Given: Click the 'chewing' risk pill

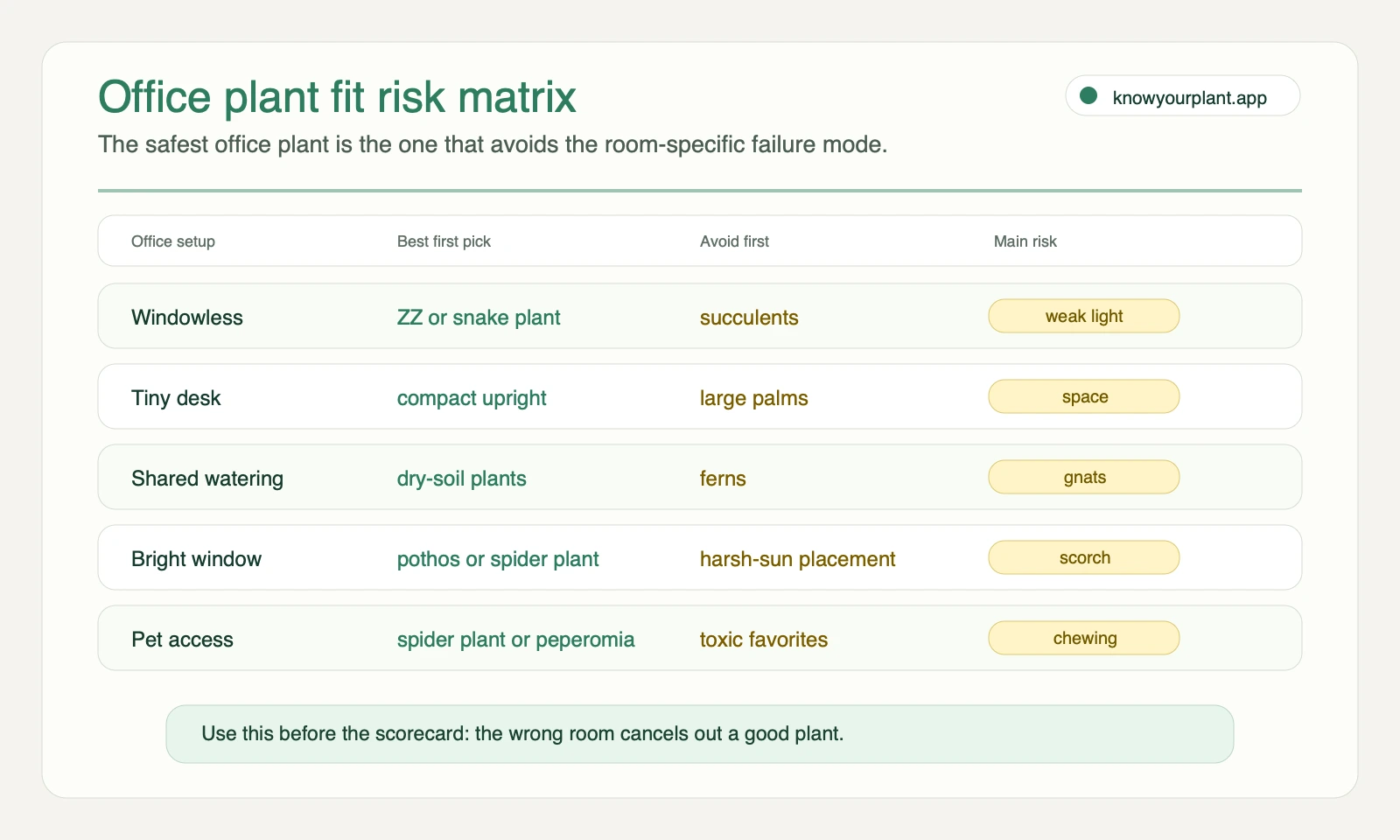Looking at the screenshot, I should tap(1084, 638).
